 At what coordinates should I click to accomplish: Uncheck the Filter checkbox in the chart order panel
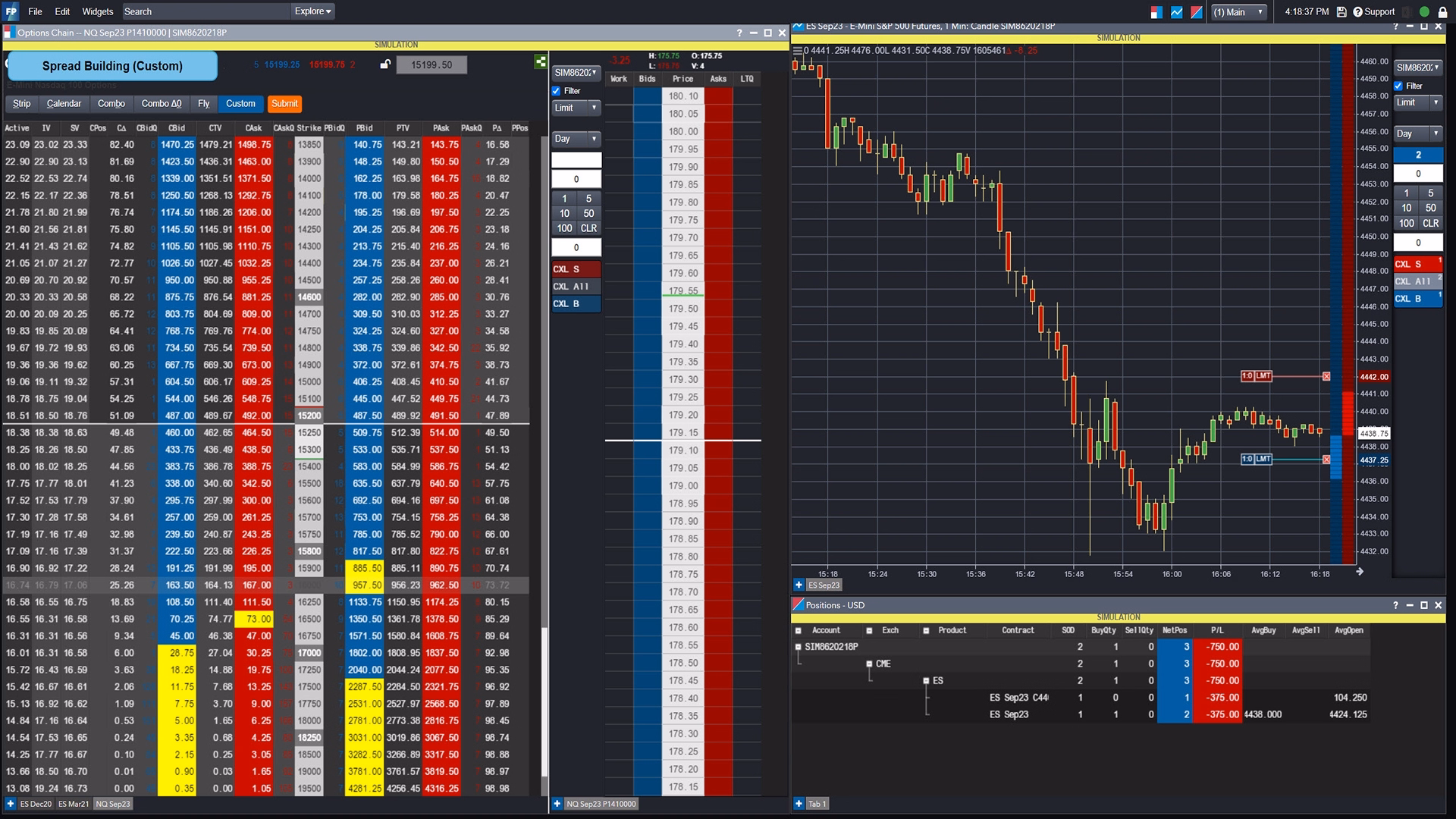[1399, 86]
